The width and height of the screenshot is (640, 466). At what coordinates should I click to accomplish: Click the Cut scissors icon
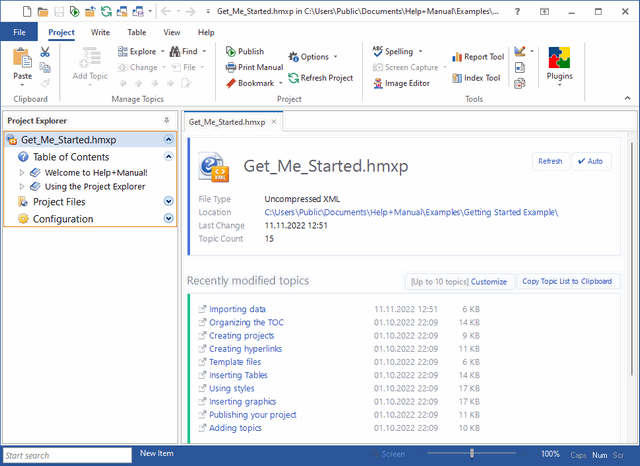pos(45,52)
